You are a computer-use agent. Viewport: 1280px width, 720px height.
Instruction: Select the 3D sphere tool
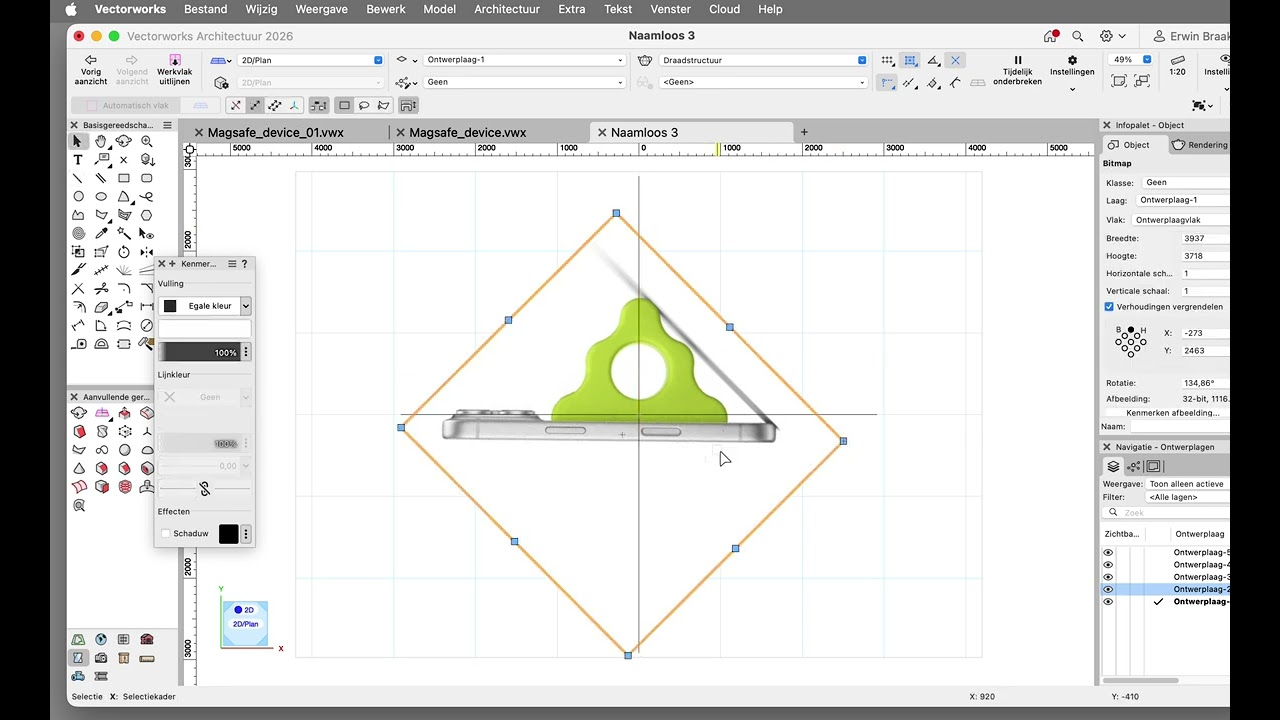124,450
